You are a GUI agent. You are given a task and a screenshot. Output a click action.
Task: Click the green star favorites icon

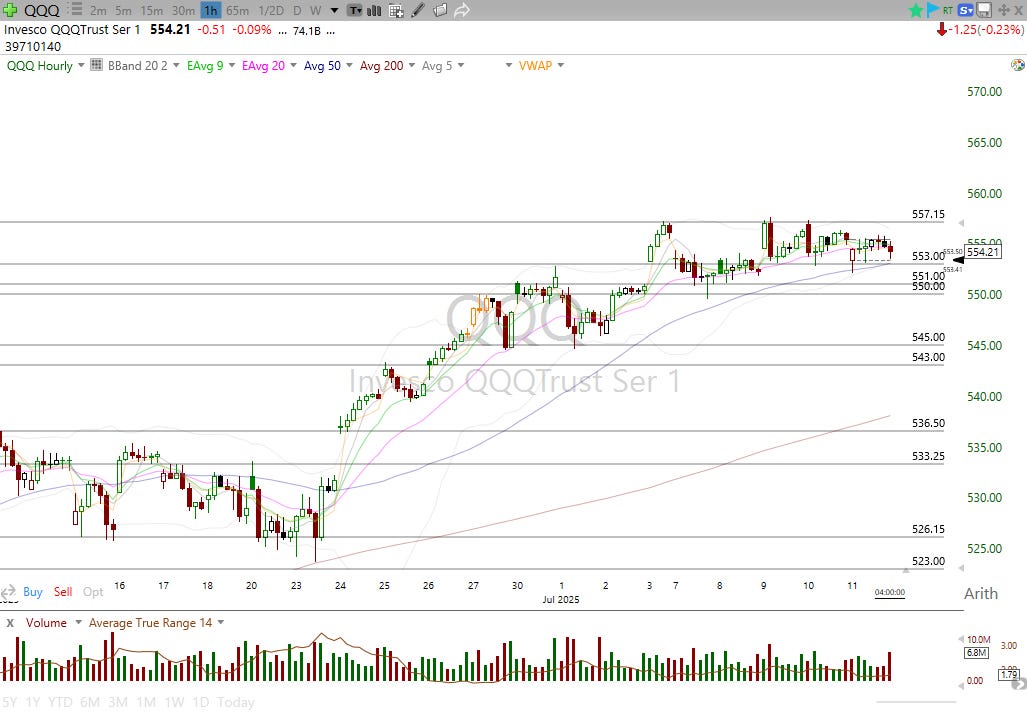click(916, 10)
